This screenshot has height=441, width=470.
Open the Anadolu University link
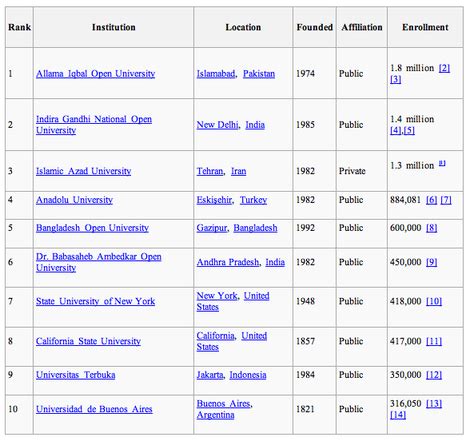click(x=74, y=200)
